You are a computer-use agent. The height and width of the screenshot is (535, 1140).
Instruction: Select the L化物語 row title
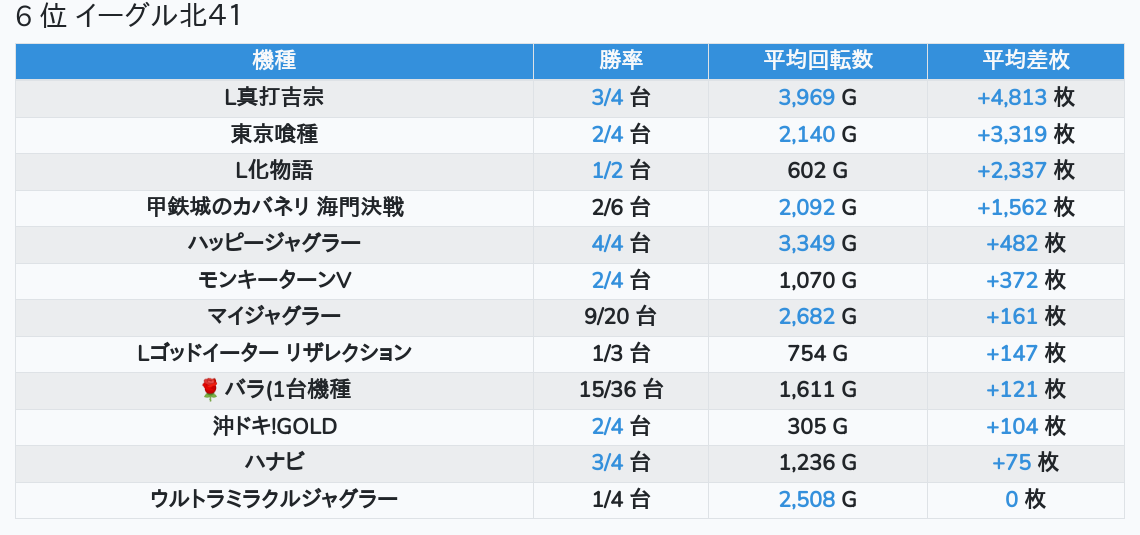pos(274,170)
